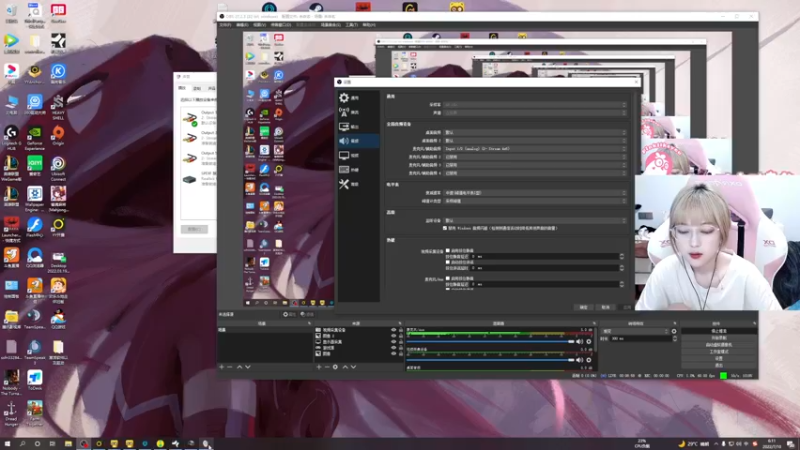The height and width of the screenshot is (450, 800).
Task: Open the monitoring device dropdown
Action: 535,220
